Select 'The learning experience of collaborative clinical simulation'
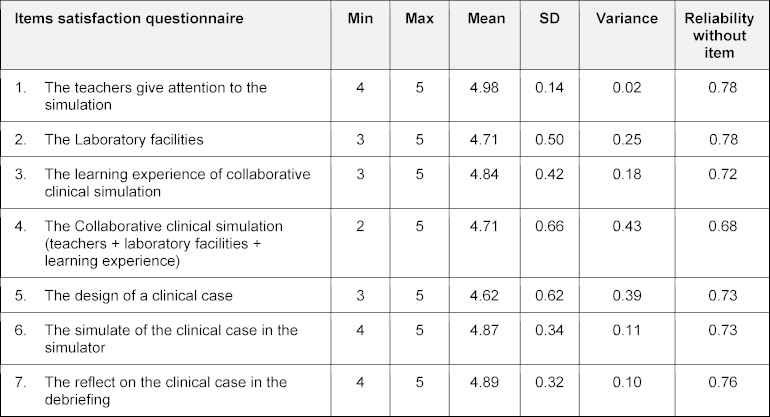 [176, 182]
